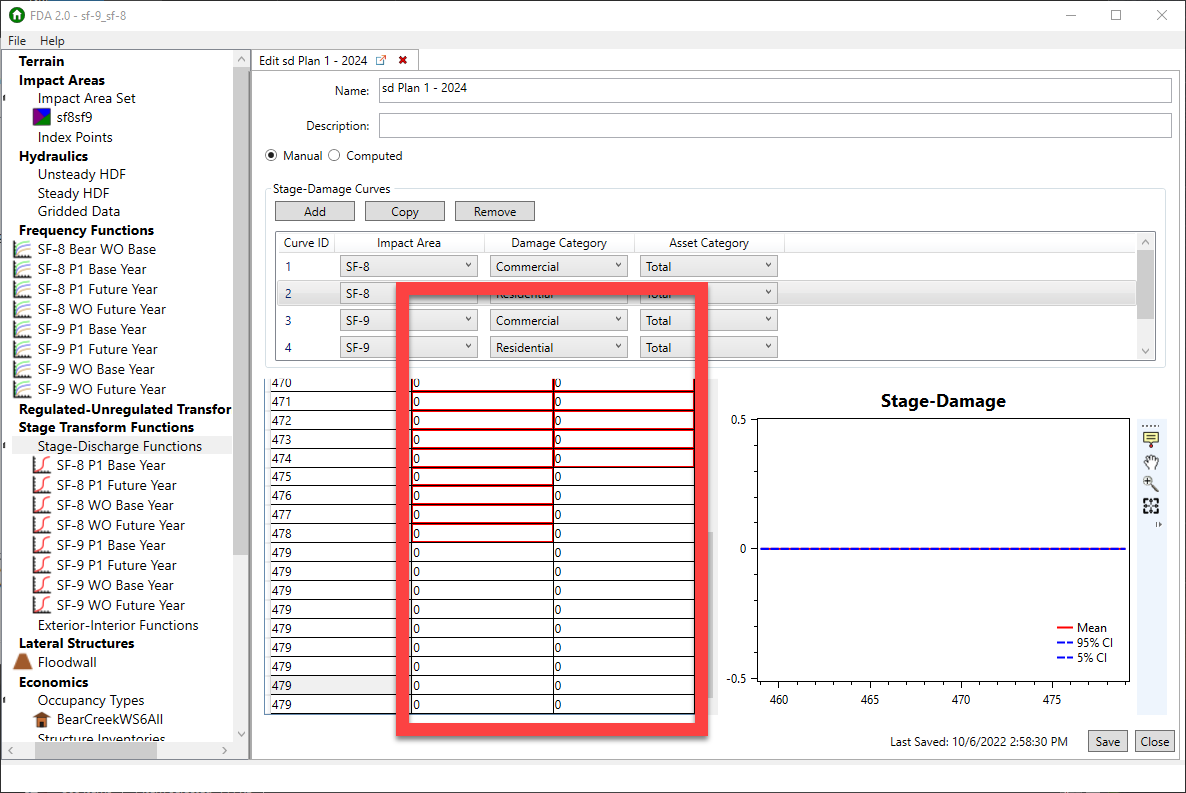Click the zoom-to-fit extents icon on the chart
Screen dimensions: 1186x793
(1151, 506)
